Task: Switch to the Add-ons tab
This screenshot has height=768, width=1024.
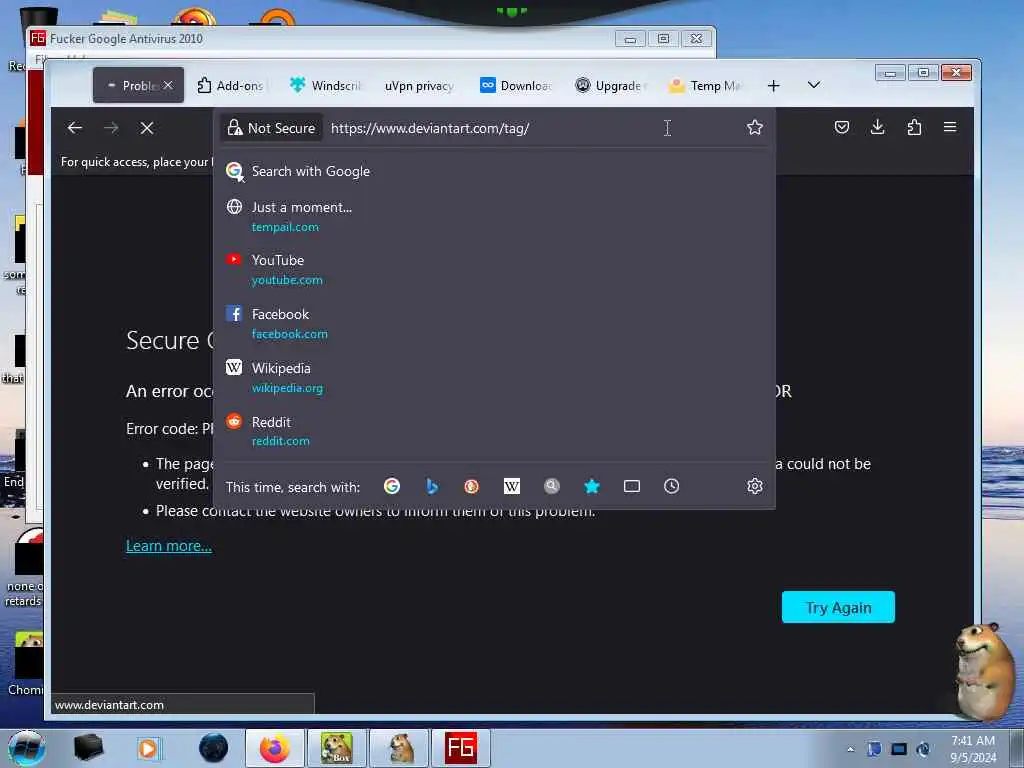Action: tap(230, 86)
